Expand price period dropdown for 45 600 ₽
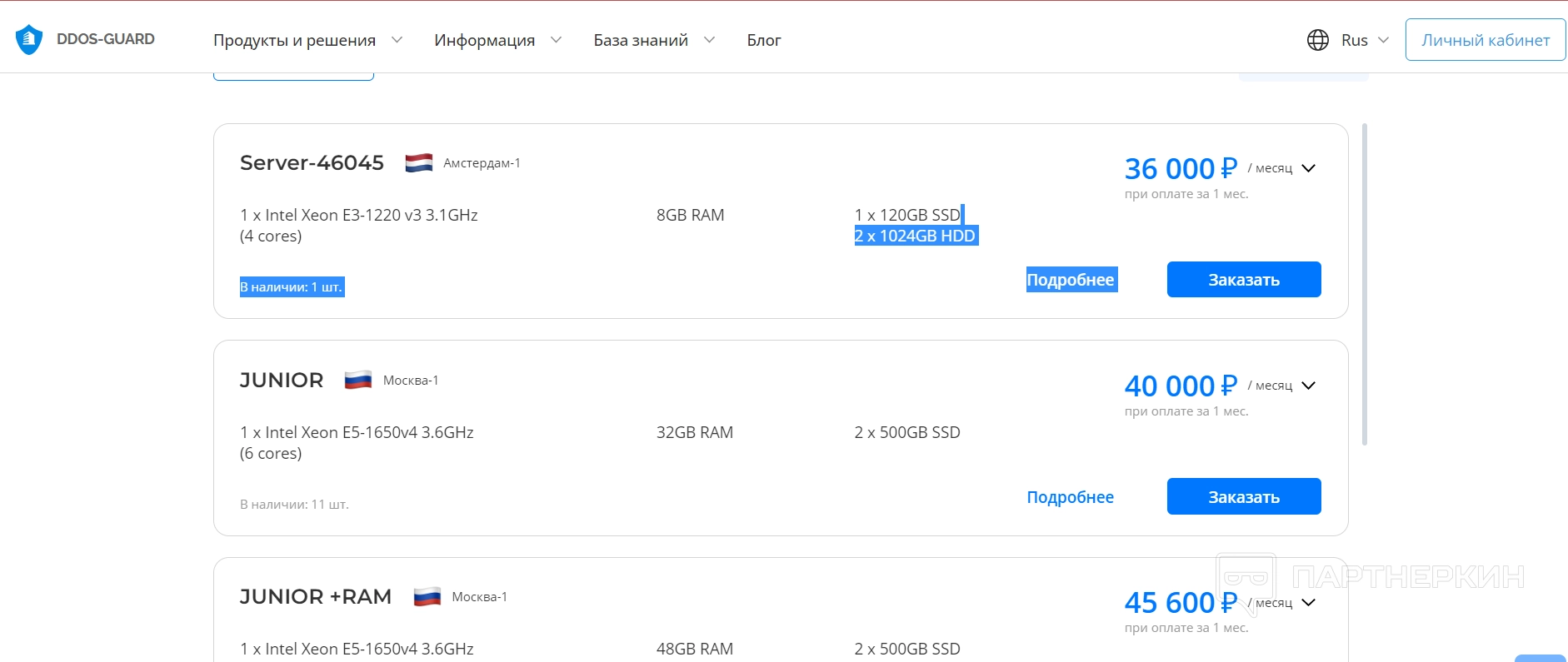The width and height of the screenshot is (1568, 662). 1309,603
